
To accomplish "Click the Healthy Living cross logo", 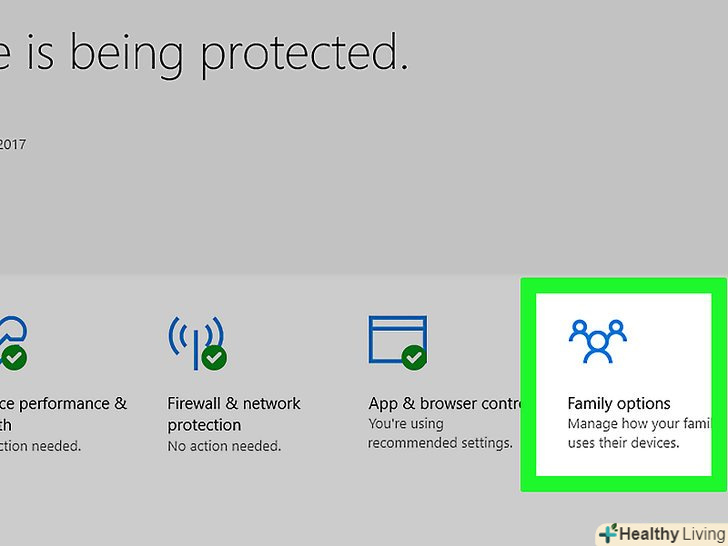I will click(x=608, y=534).
